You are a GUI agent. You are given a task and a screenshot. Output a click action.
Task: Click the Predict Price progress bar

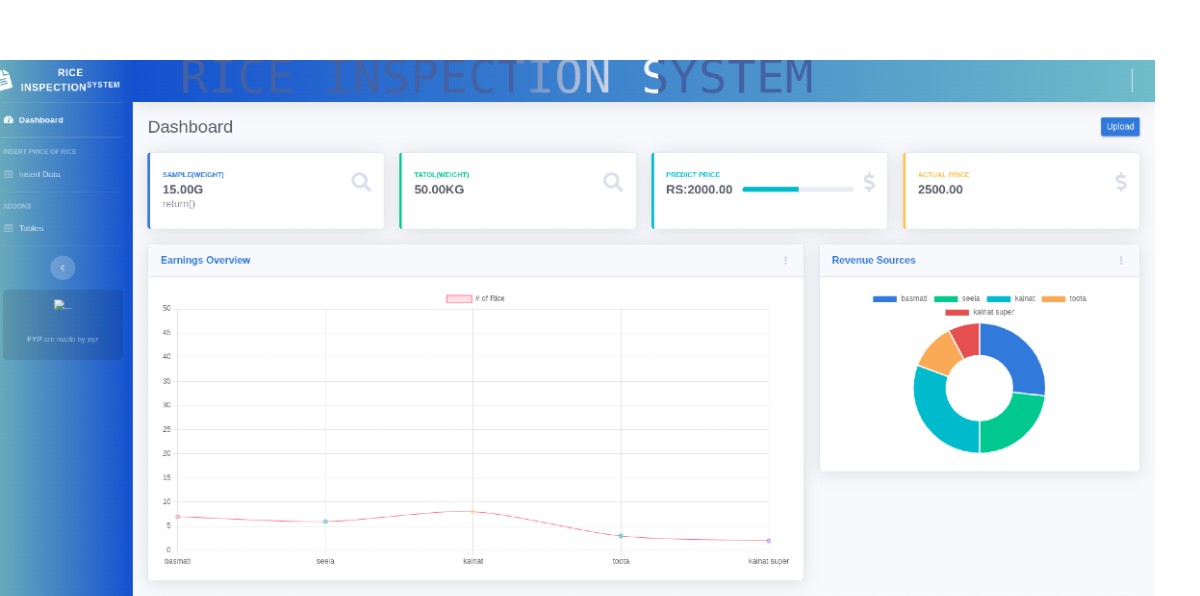797,189
